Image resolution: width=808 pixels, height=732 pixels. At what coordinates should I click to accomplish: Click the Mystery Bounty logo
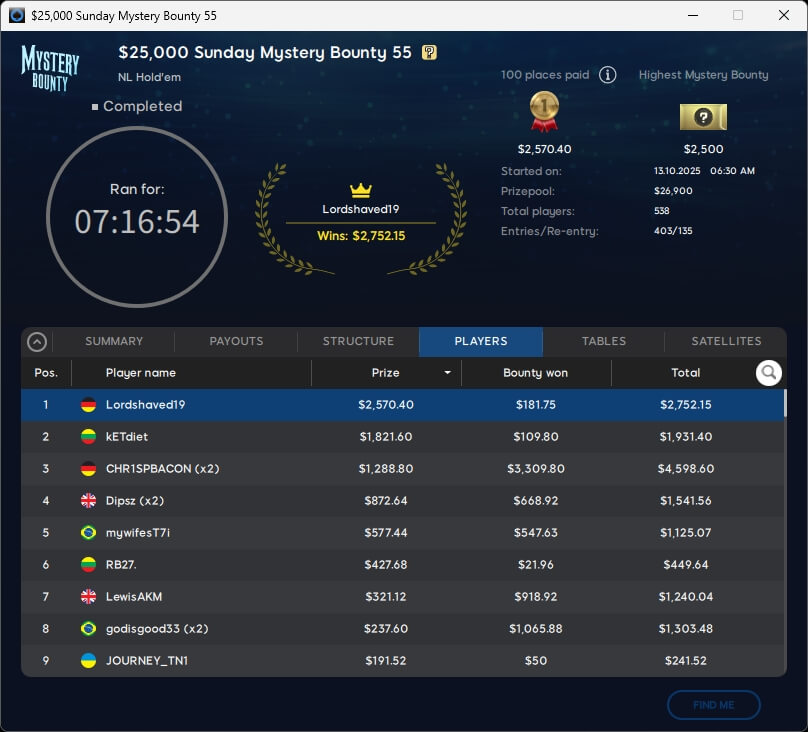[x=50, y=67]
